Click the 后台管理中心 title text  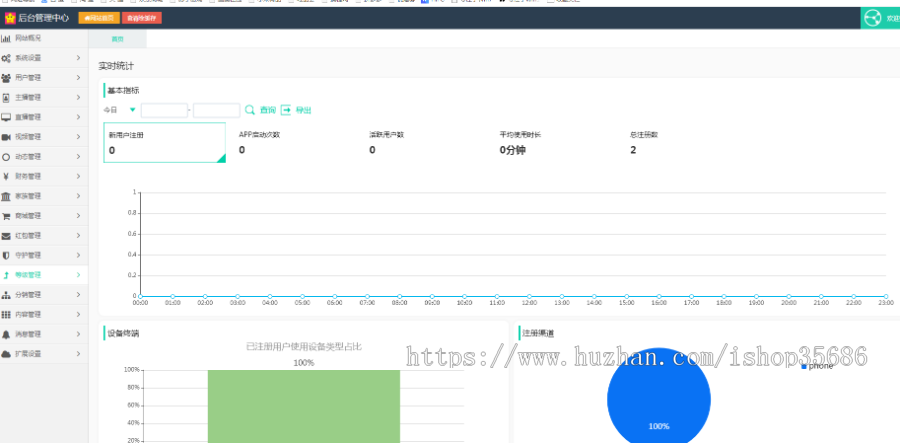[44, 18]
